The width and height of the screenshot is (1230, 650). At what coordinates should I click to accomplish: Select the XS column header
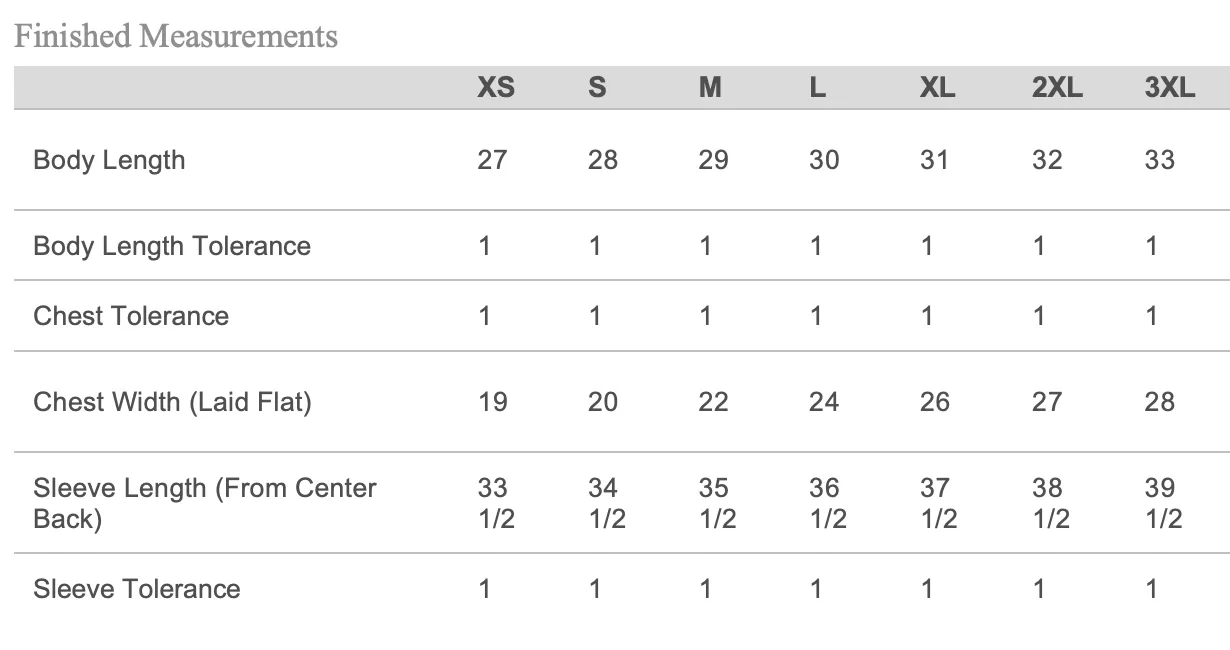[496, 88]
